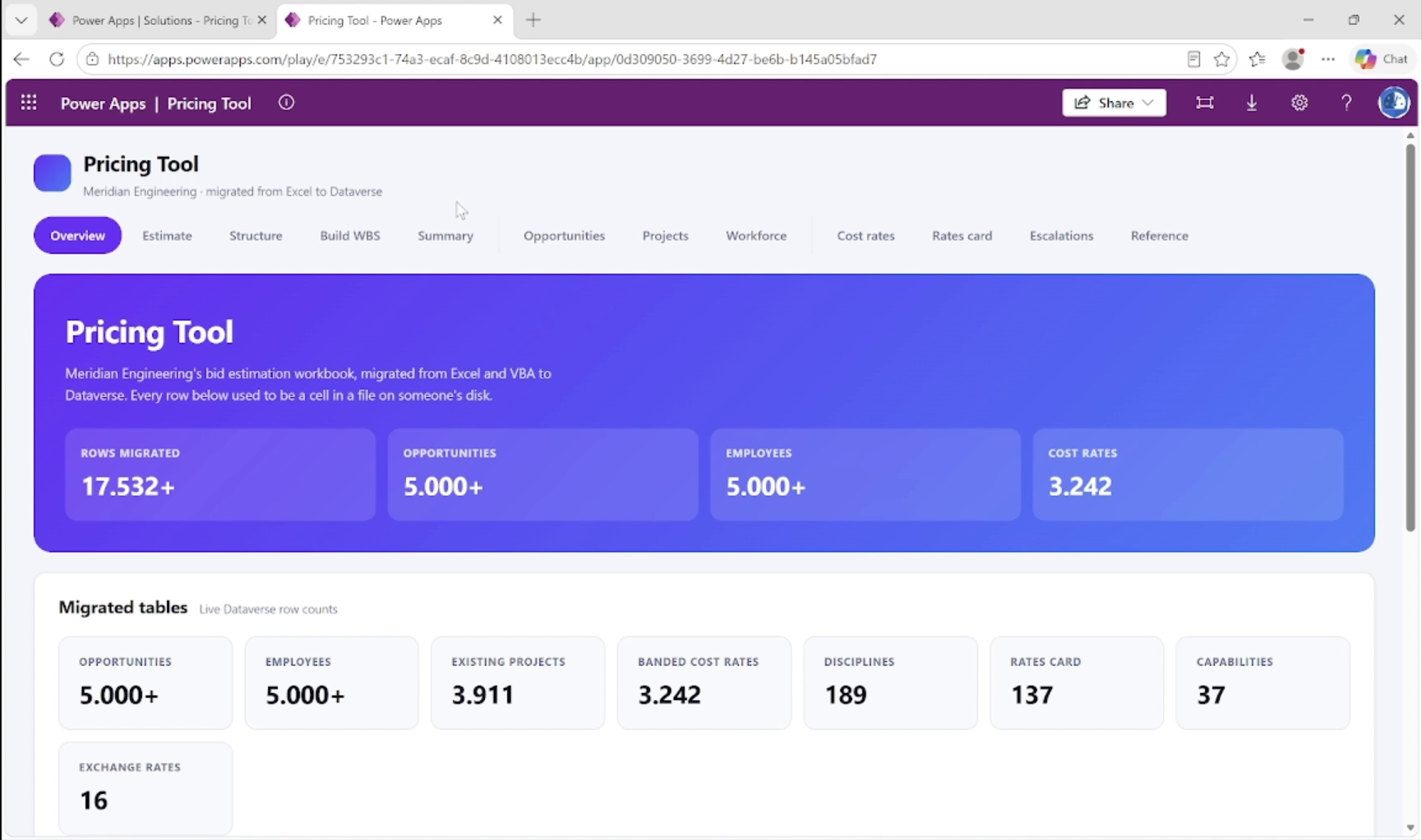Open the browser favorites list icon
This screenshot has width=1422, height=840.
pyautogui.click(x=1258, y=59)
